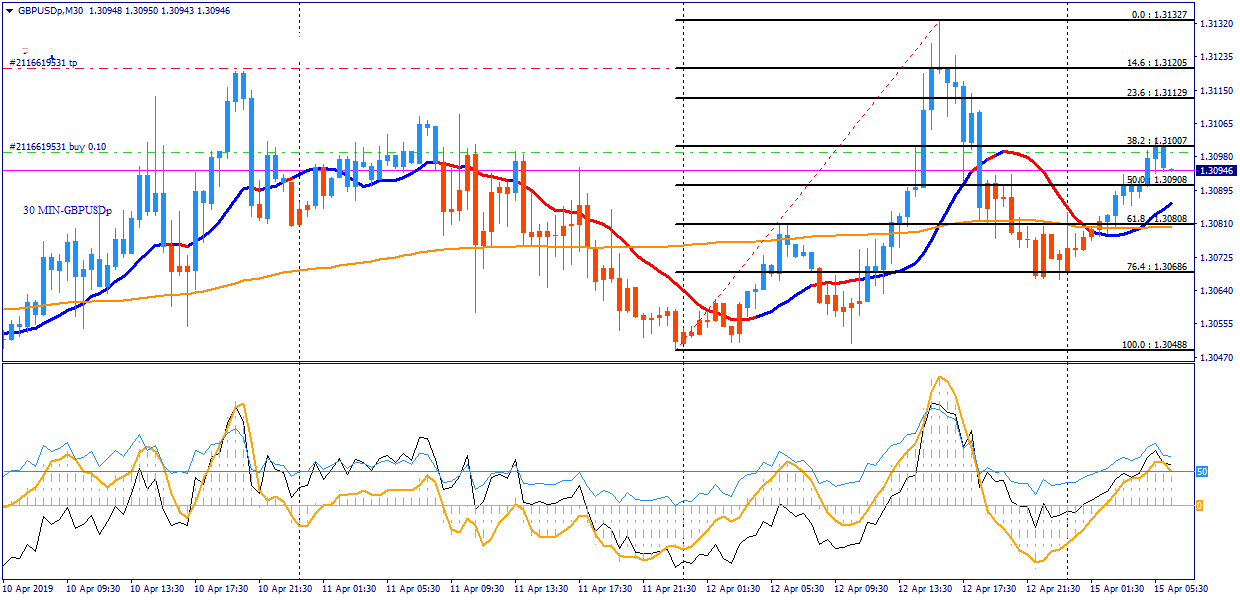
Task: Click the Fibonacci 0.0 level label 1.31327
Action: coord(1158,15)
